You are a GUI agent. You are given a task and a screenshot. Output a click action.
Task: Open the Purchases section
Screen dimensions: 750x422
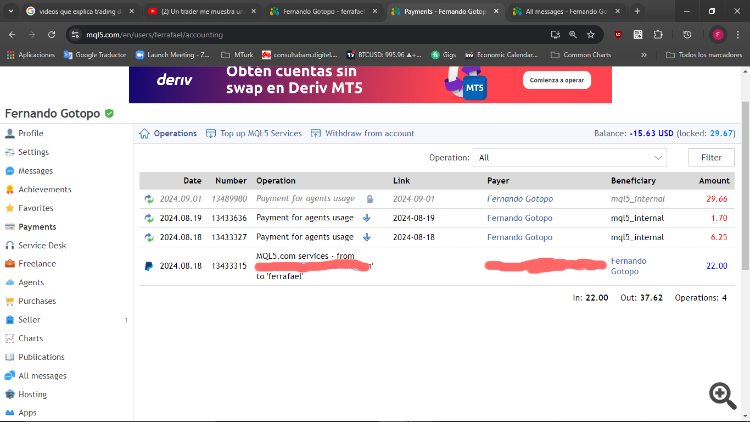click(37, 301)
